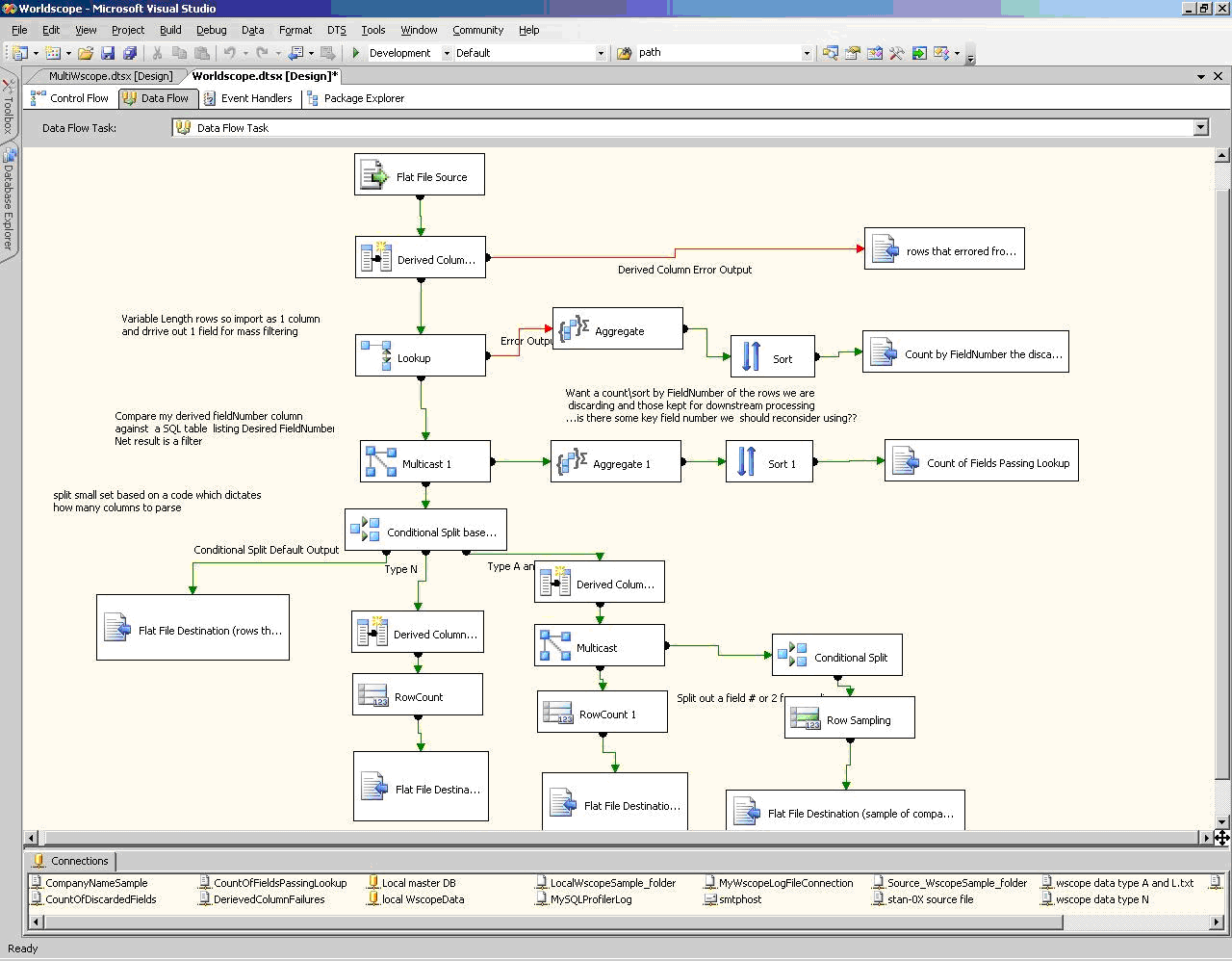The height and width of the screenshot is (961, 1232).
Task: Open the Event Handlers tab
Action: (248, 98)
